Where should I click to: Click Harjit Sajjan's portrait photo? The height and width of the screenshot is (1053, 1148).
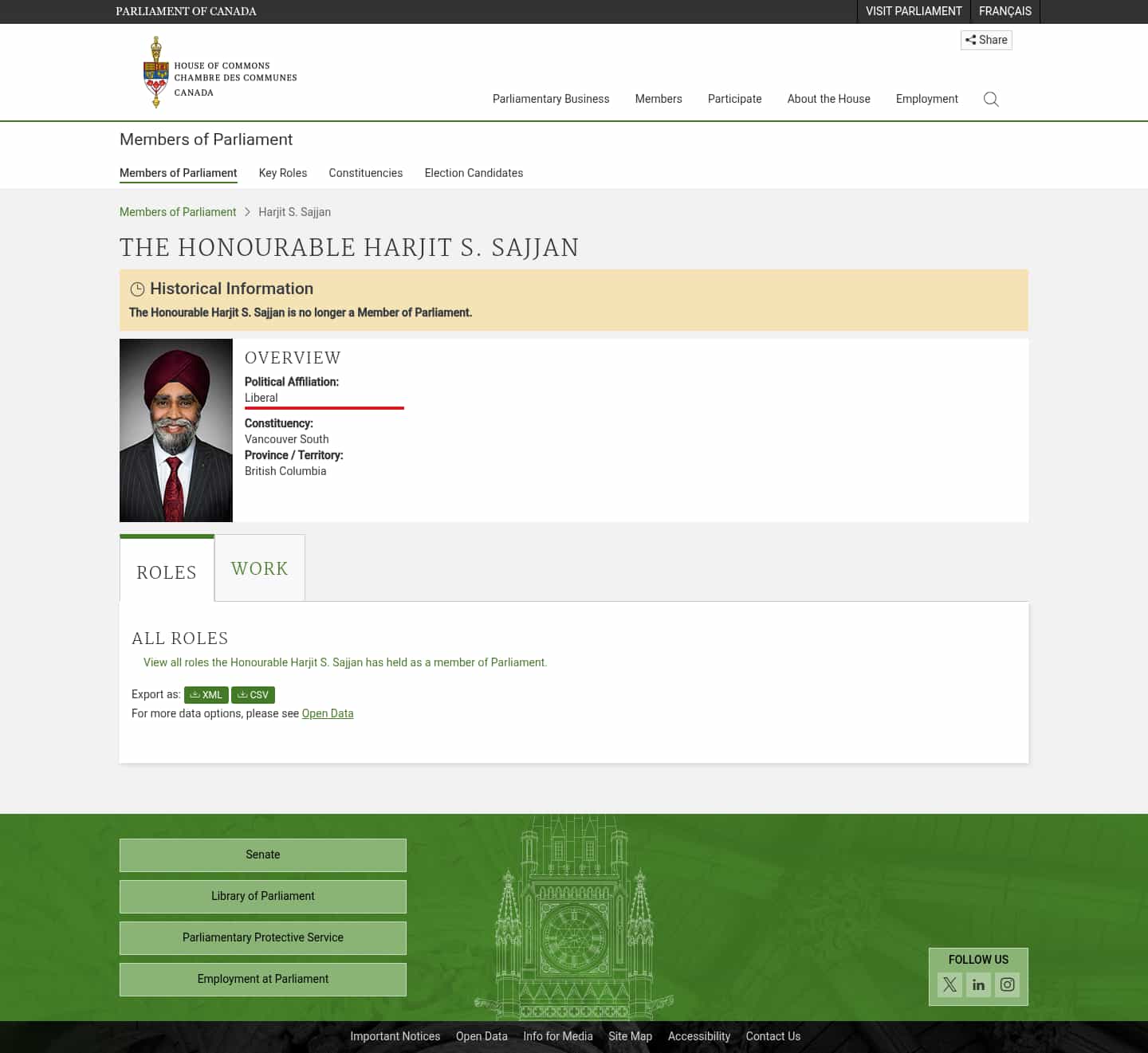176,430
